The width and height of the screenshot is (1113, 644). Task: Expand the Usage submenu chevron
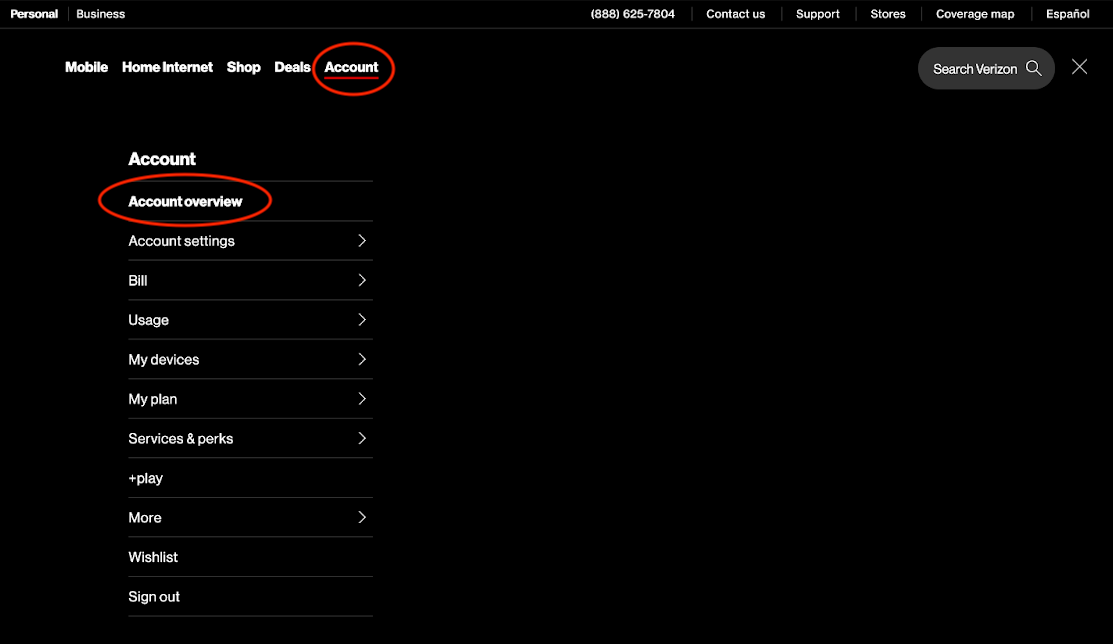pyautogui.click(x=362, y=320)
